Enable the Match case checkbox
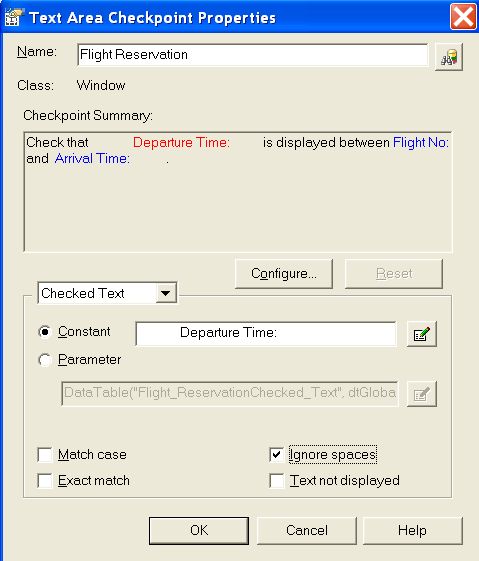 click(x=45, y=455)
